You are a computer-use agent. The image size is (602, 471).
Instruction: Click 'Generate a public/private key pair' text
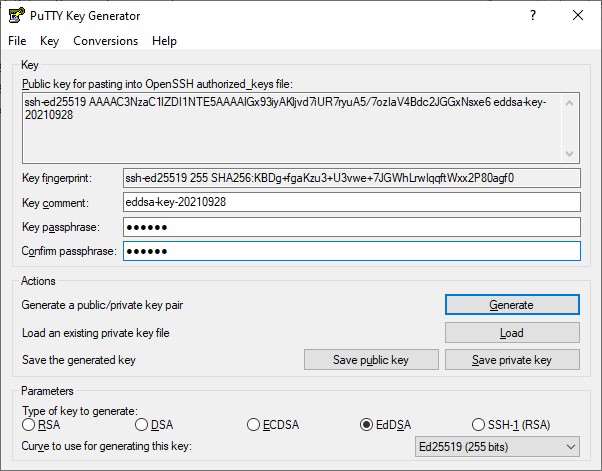(102, 305)
